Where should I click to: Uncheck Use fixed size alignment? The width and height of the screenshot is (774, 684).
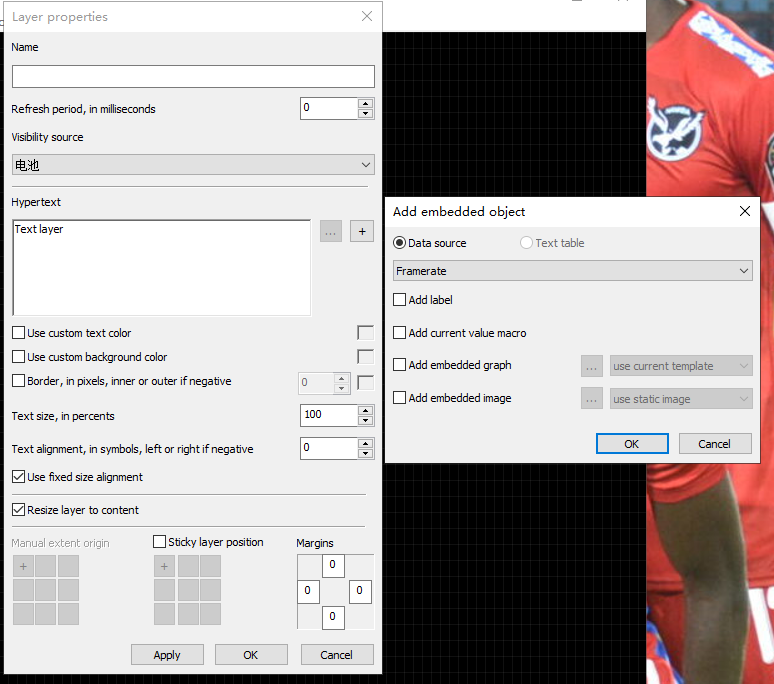[x=19, y=477]
